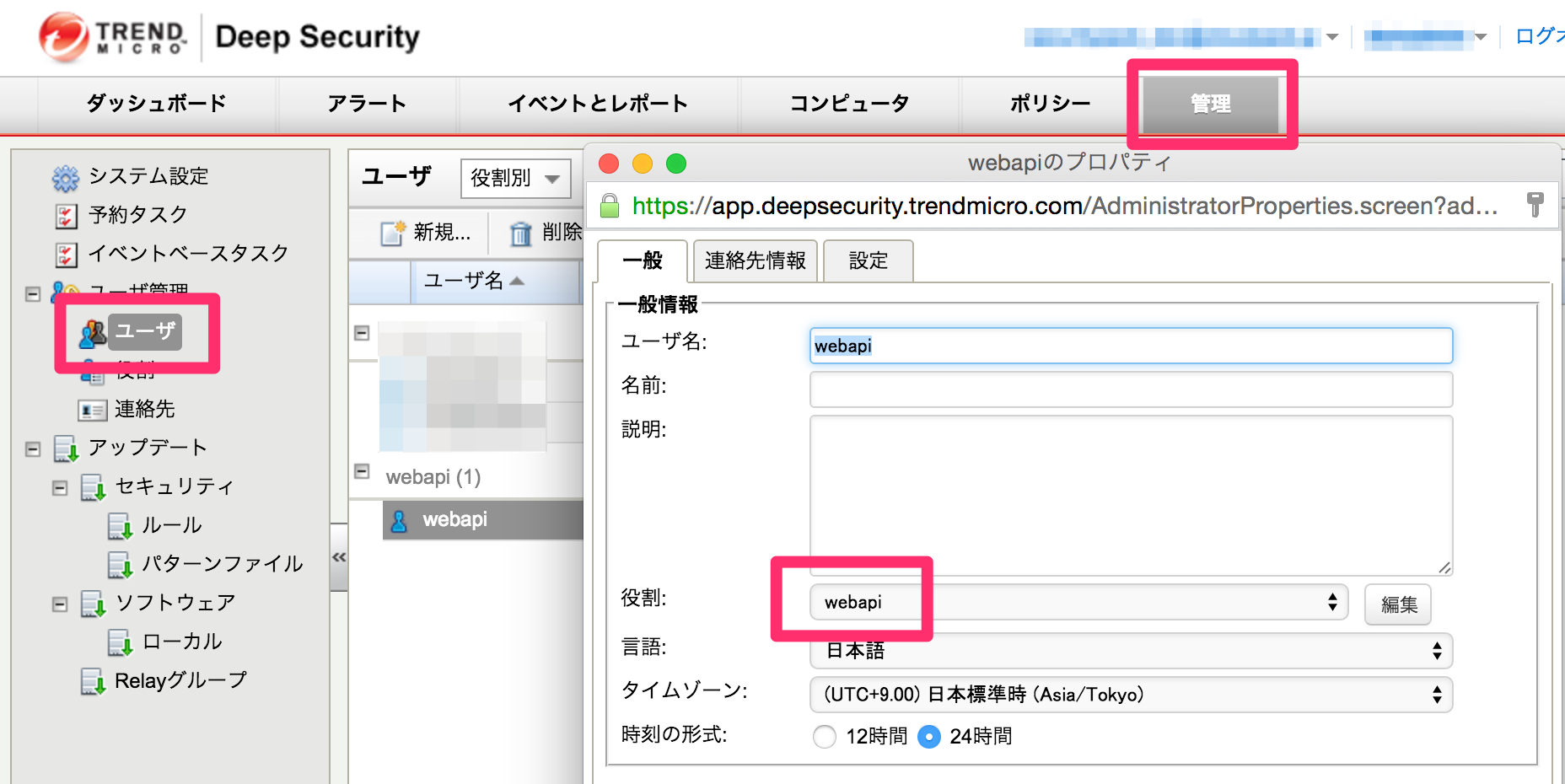Select the 24時間 time format
Image resolution: width=1565 pixels, height=784 pixels.
929,737
